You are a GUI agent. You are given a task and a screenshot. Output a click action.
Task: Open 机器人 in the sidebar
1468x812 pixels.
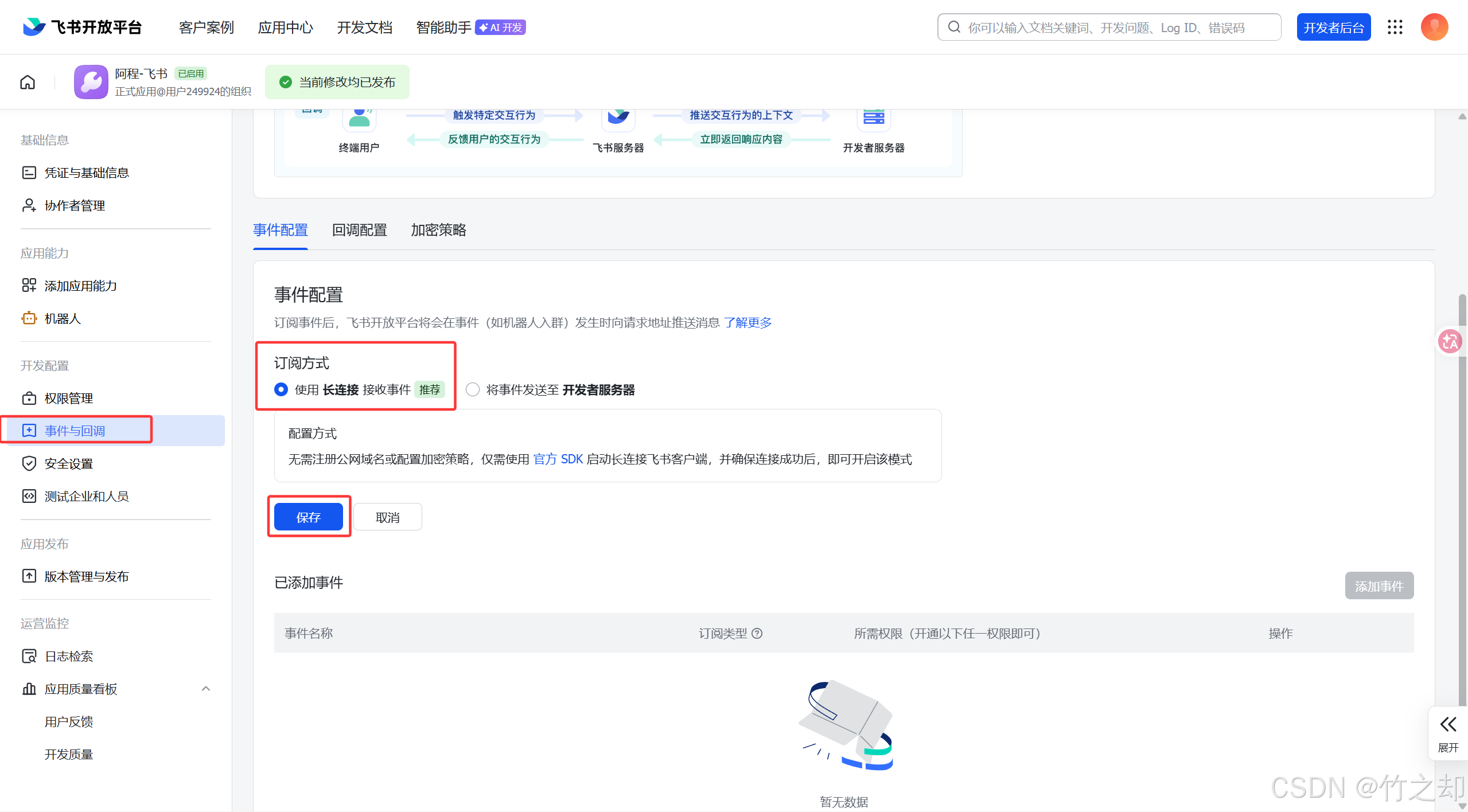[x=63, y=318]
